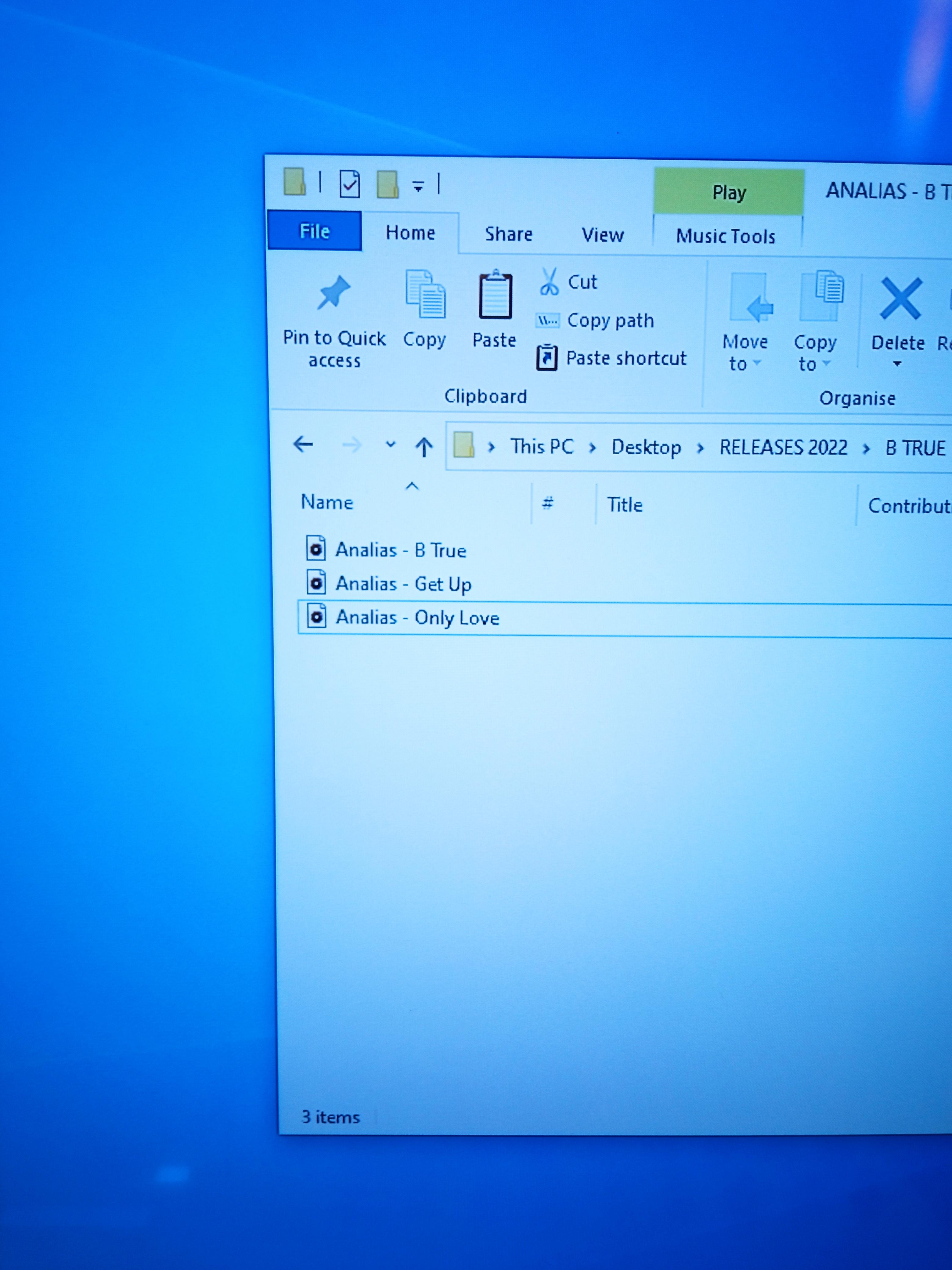Open the recent locations dropdown
This screenshot has height=1270, width=952.
390,445
